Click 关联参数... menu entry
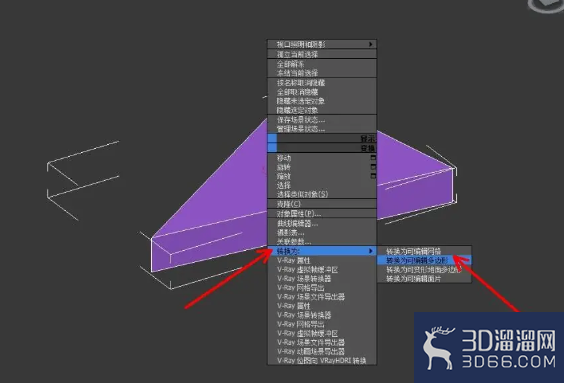This screenshot has width=564, height=383. point(322,242)
